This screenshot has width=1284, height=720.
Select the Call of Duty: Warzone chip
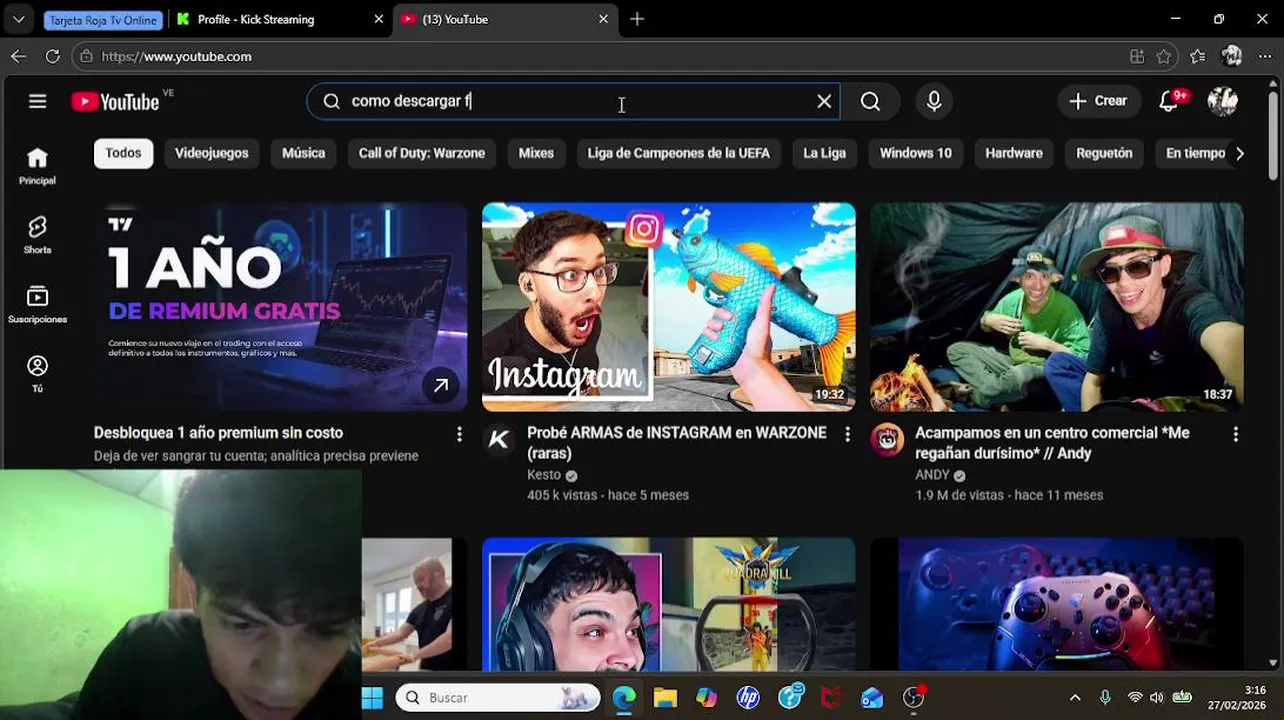tap(422, 153)
